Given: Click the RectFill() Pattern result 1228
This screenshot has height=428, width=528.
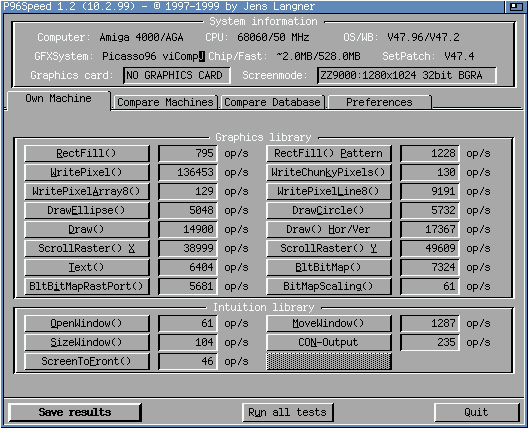Looking at the screenshot, I should click(x=430, y=154).
